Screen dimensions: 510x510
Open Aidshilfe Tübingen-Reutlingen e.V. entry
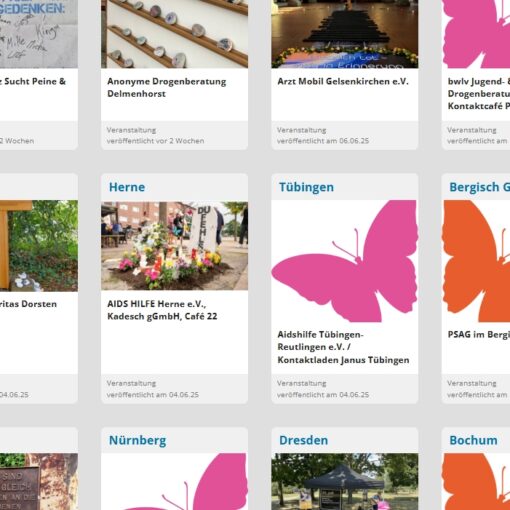(x=343, y=347)
